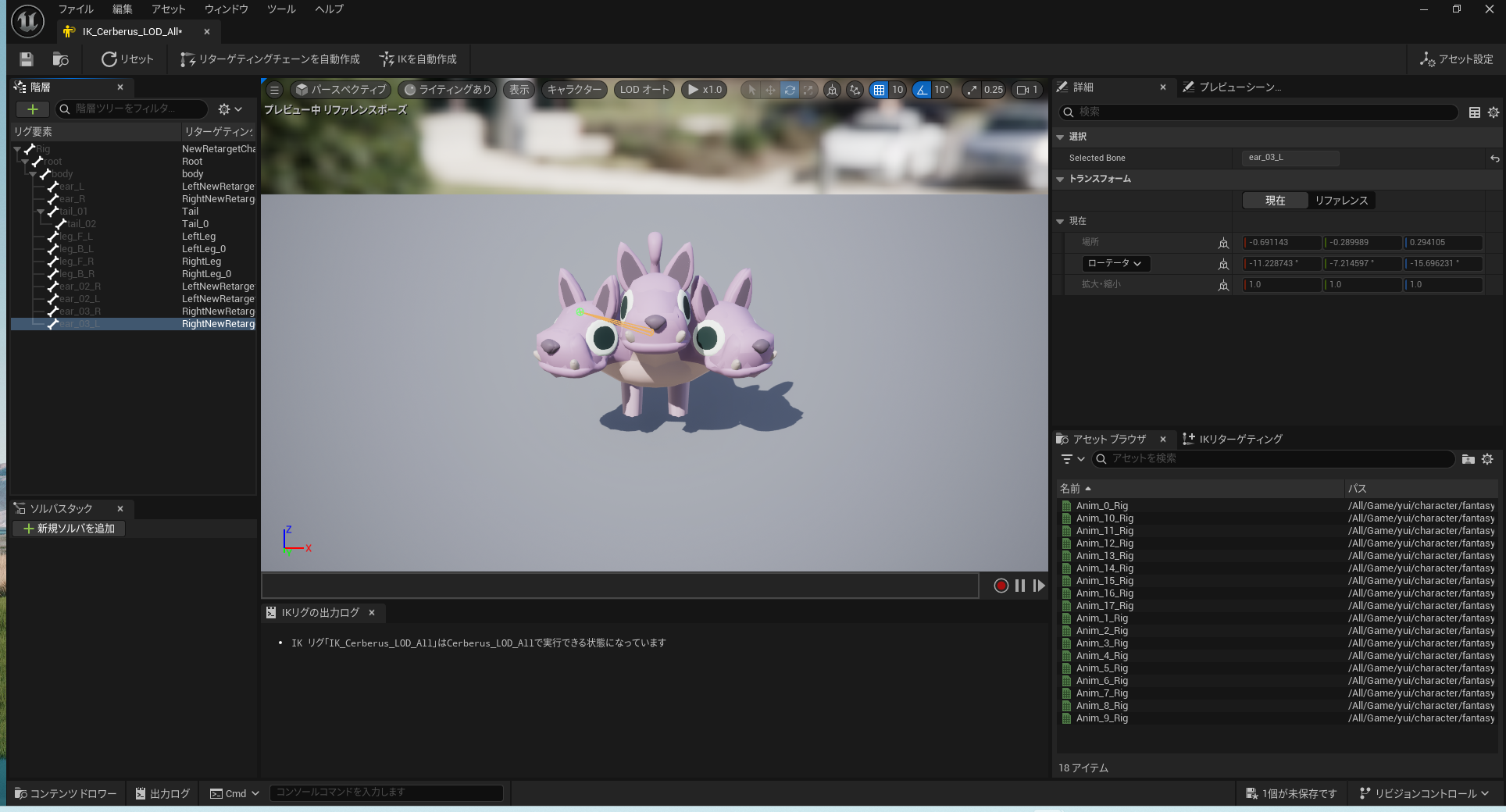Screen dimensions: 1506x812
Task: Select the rotate gizmo tool
Action: pyautogui.click(x=790, y=90)
